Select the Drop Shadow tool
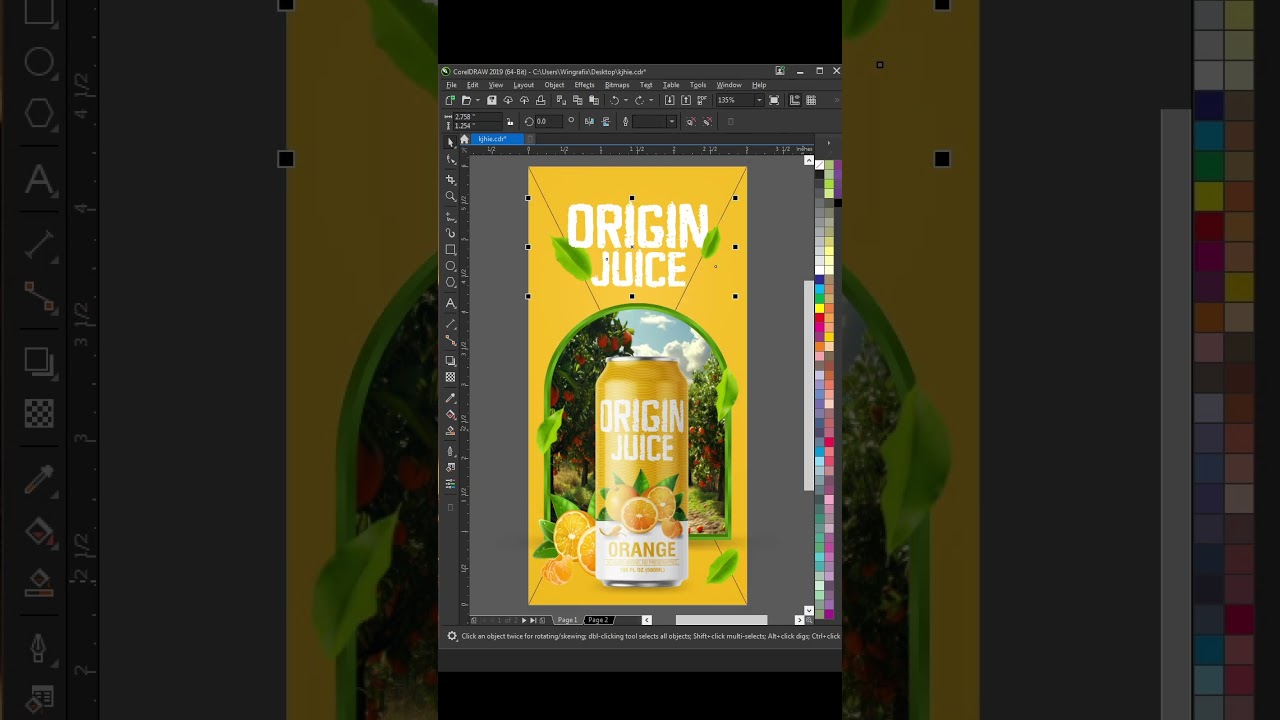The image size is (1280, 720). point(450,360)
